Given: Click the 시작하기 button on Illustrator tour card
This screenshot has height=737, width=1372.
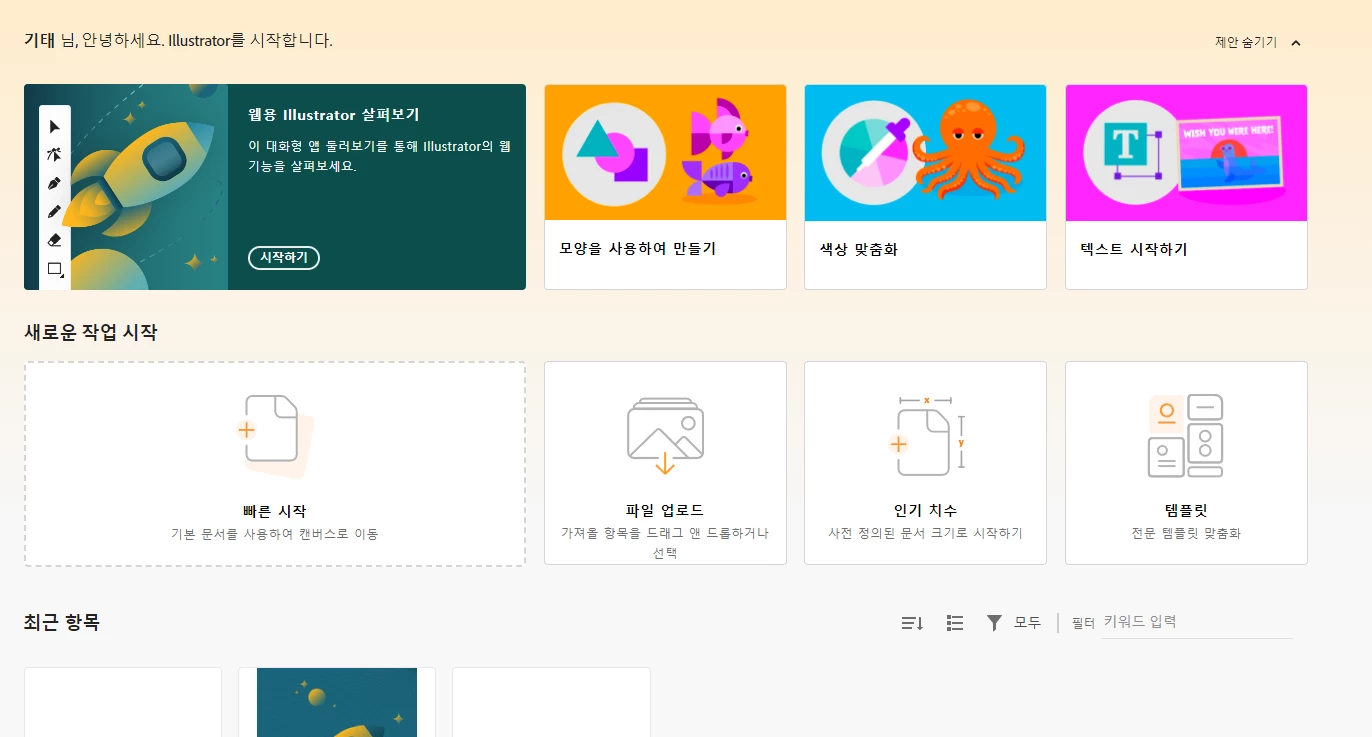Looking at the screenshot, I should 284,258.
